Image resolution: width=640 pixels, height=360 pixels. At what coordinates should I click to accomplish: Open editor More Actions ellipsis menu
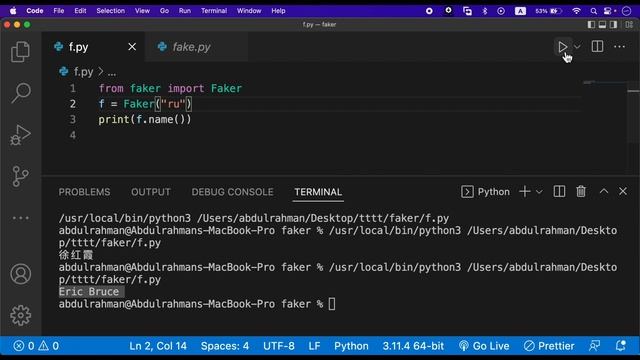pyautogui.click(x=620, y=47)
